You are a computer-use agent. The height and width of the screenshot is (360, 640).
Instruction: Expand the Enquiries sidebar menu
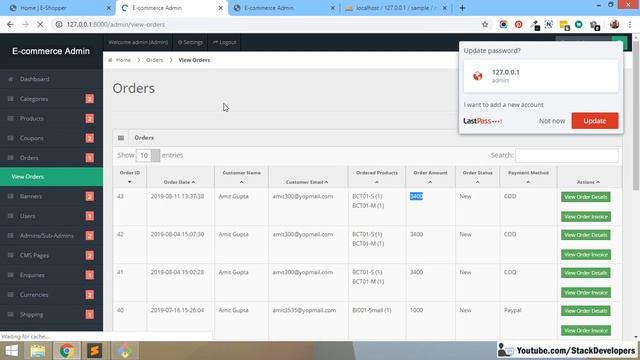(x=51, y=275)
